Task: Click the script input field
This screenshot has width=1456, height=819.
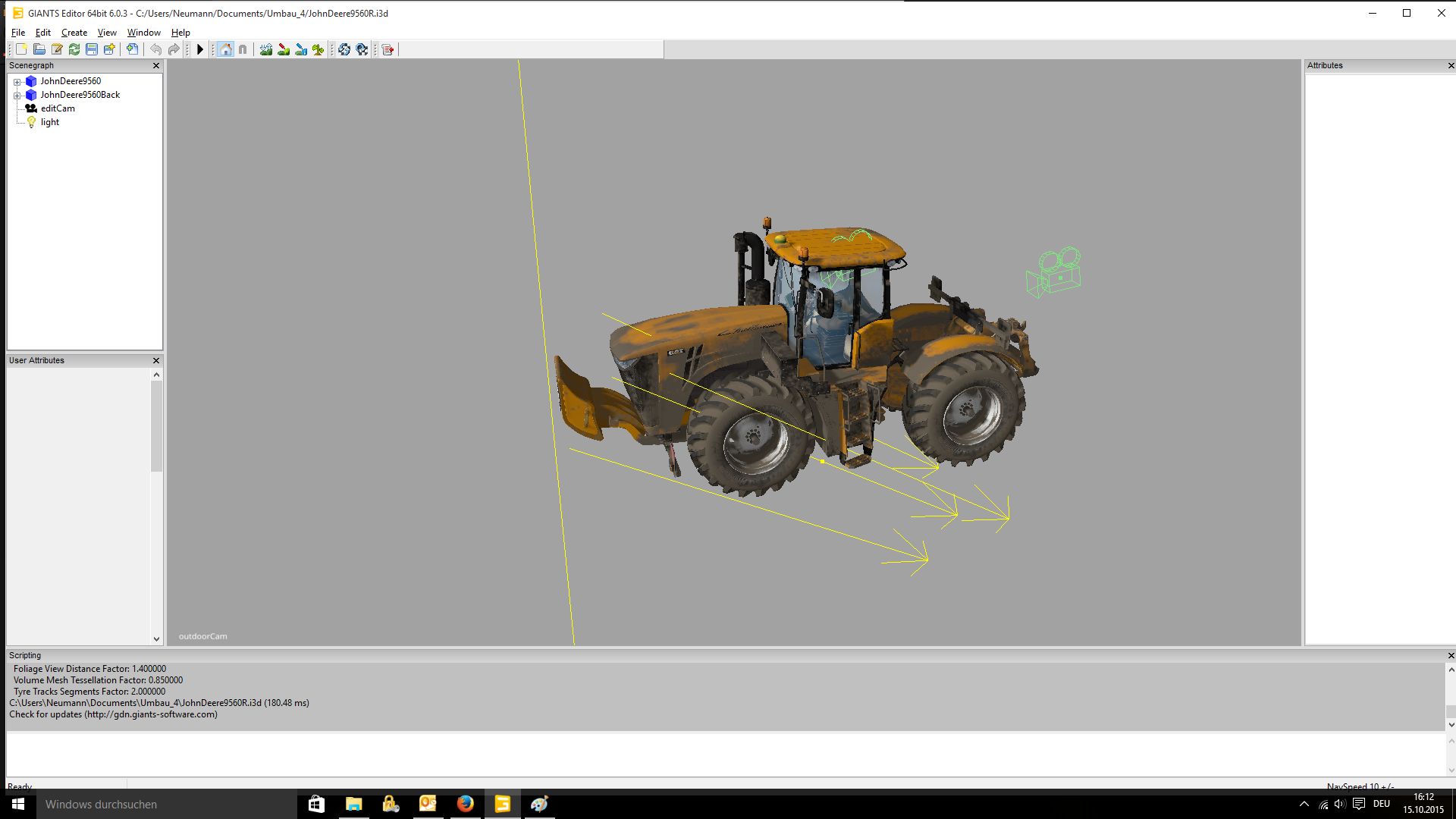Action: point(726,754)
